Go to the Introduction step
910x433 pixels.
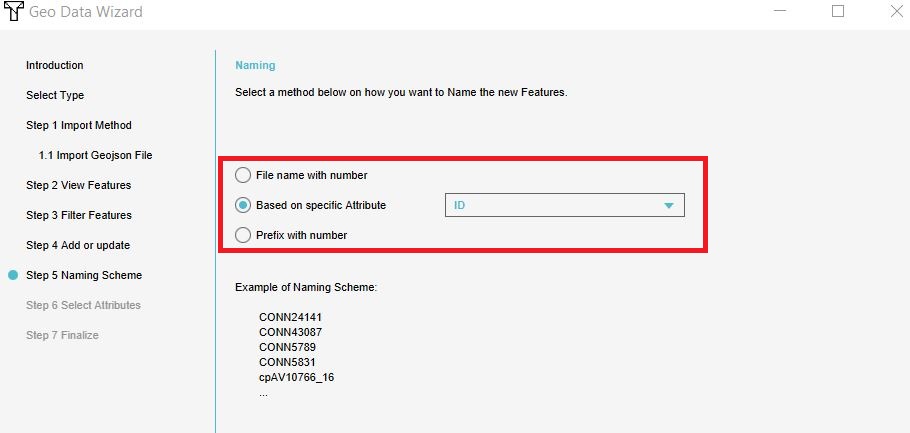(x=55, y=65)
